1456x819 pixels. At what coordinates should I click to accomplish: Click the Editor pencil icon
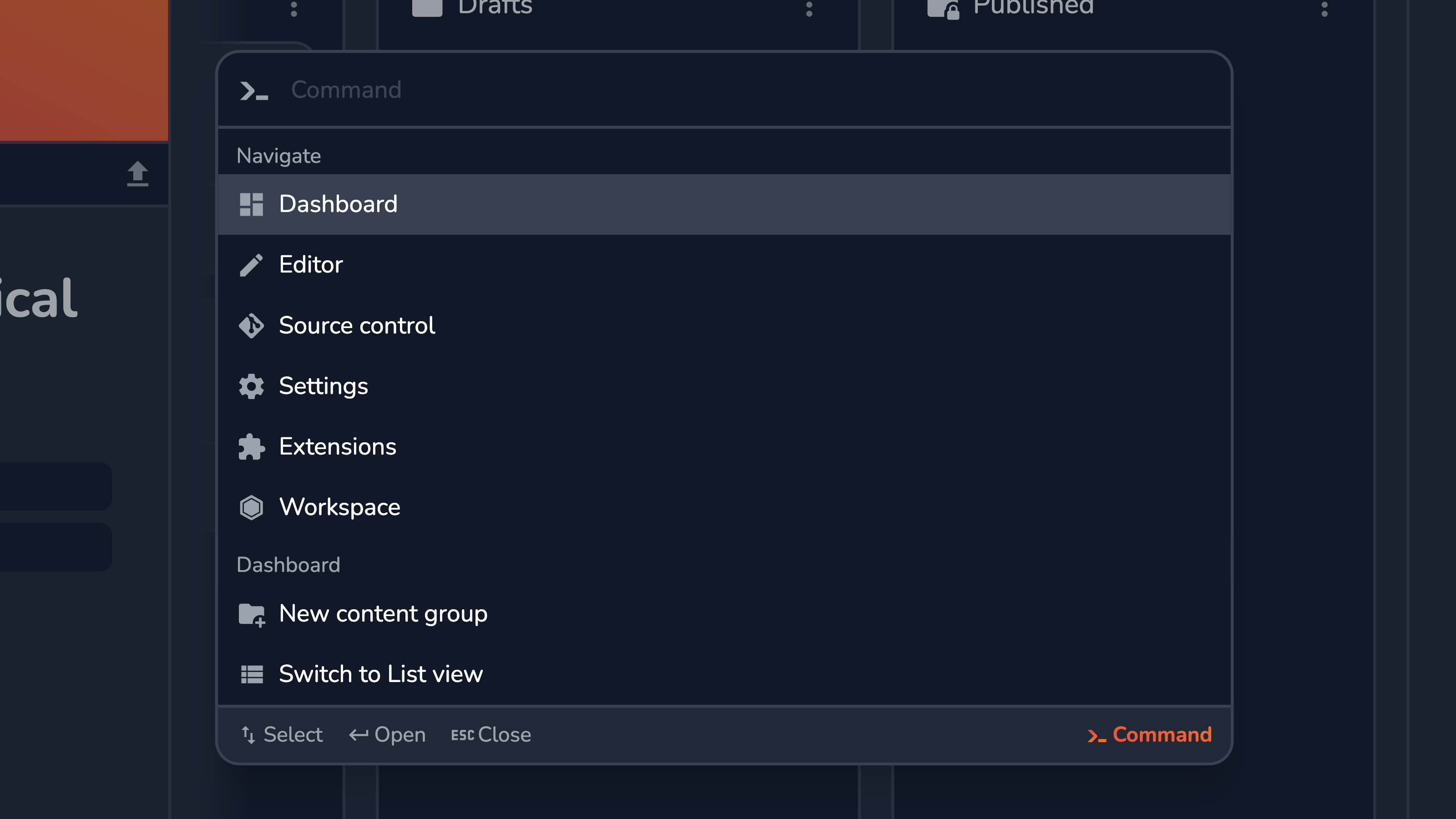(x=251, y=264)
